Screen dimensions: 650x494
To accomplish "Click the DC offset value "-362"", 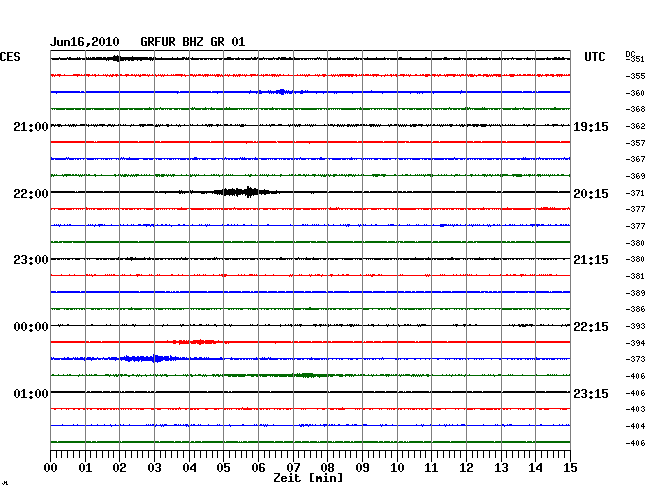I will point(635,126).
